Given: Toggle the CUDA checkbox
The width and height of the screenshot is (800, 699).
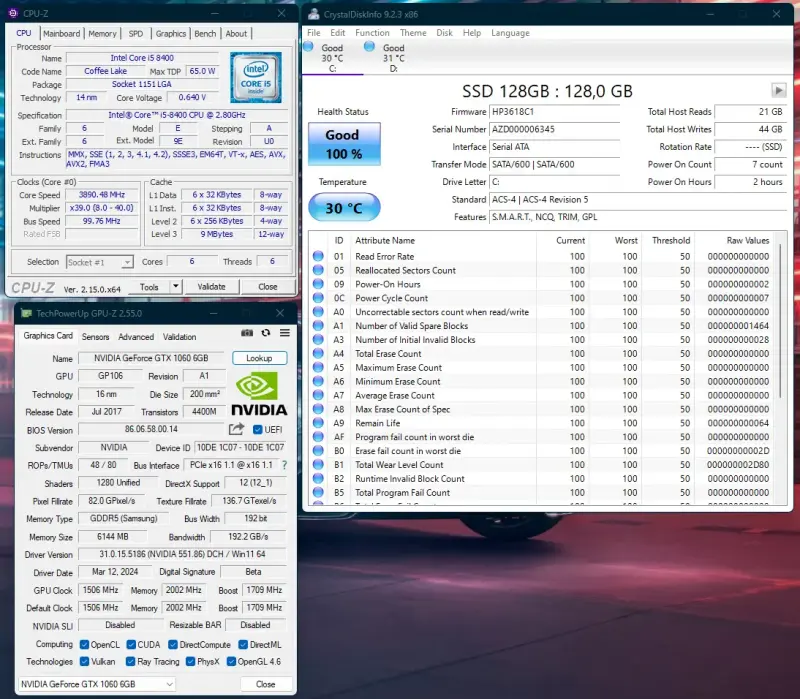Looking at the screenshot, I should (131, 644).
